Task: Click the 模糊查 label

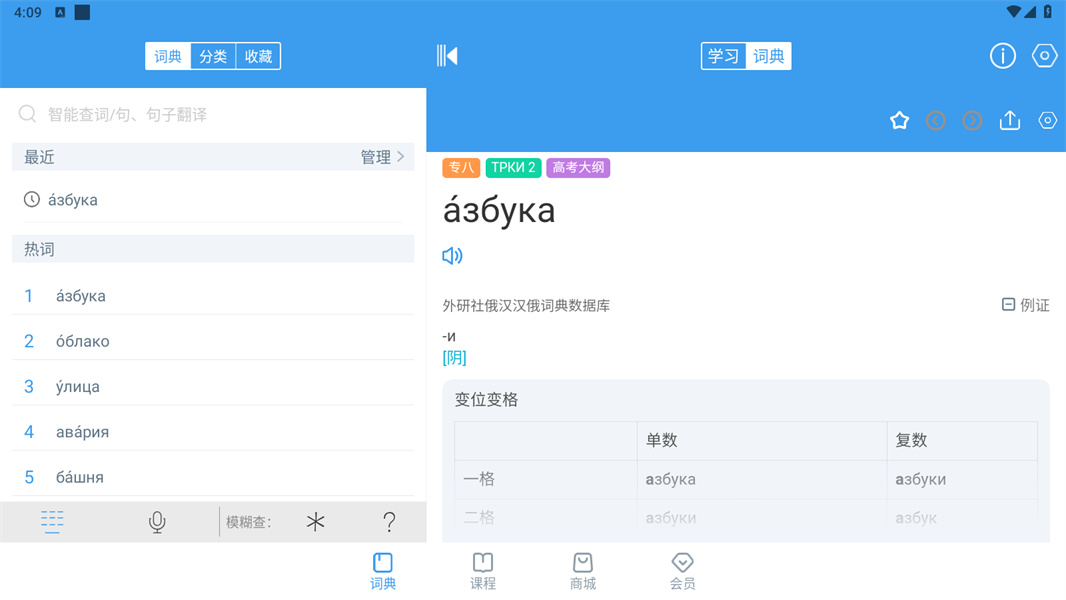Action: point(248,522)
